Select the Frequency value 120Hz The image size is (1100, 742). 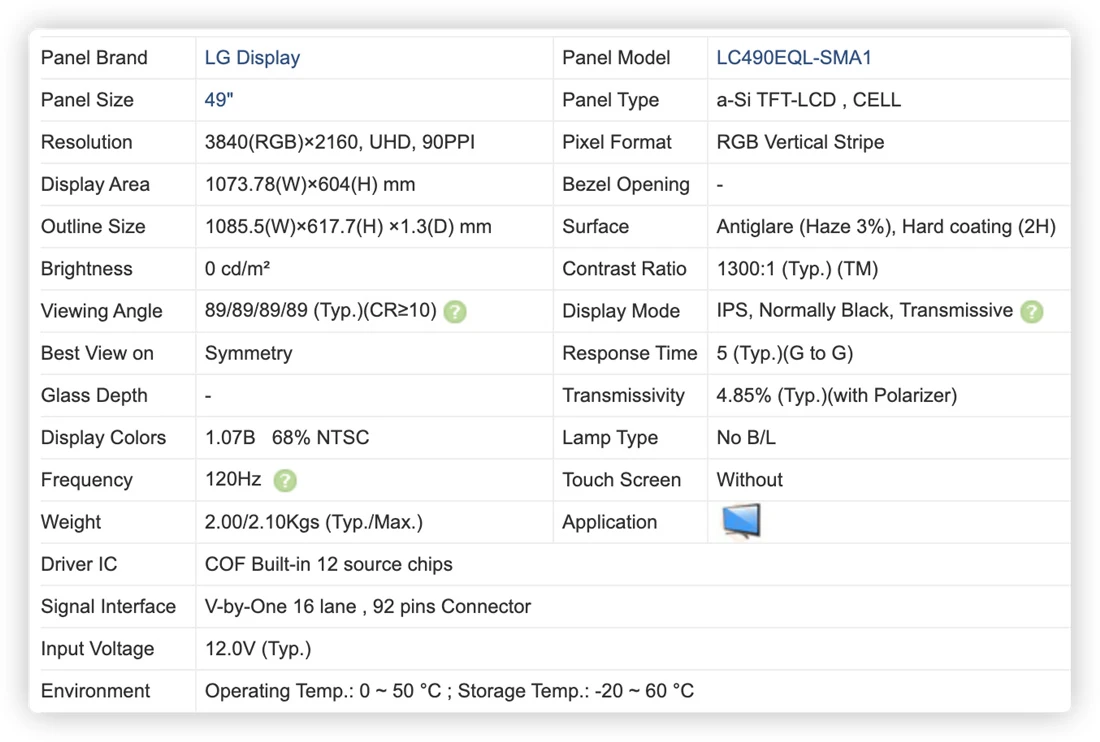[233, 480]
